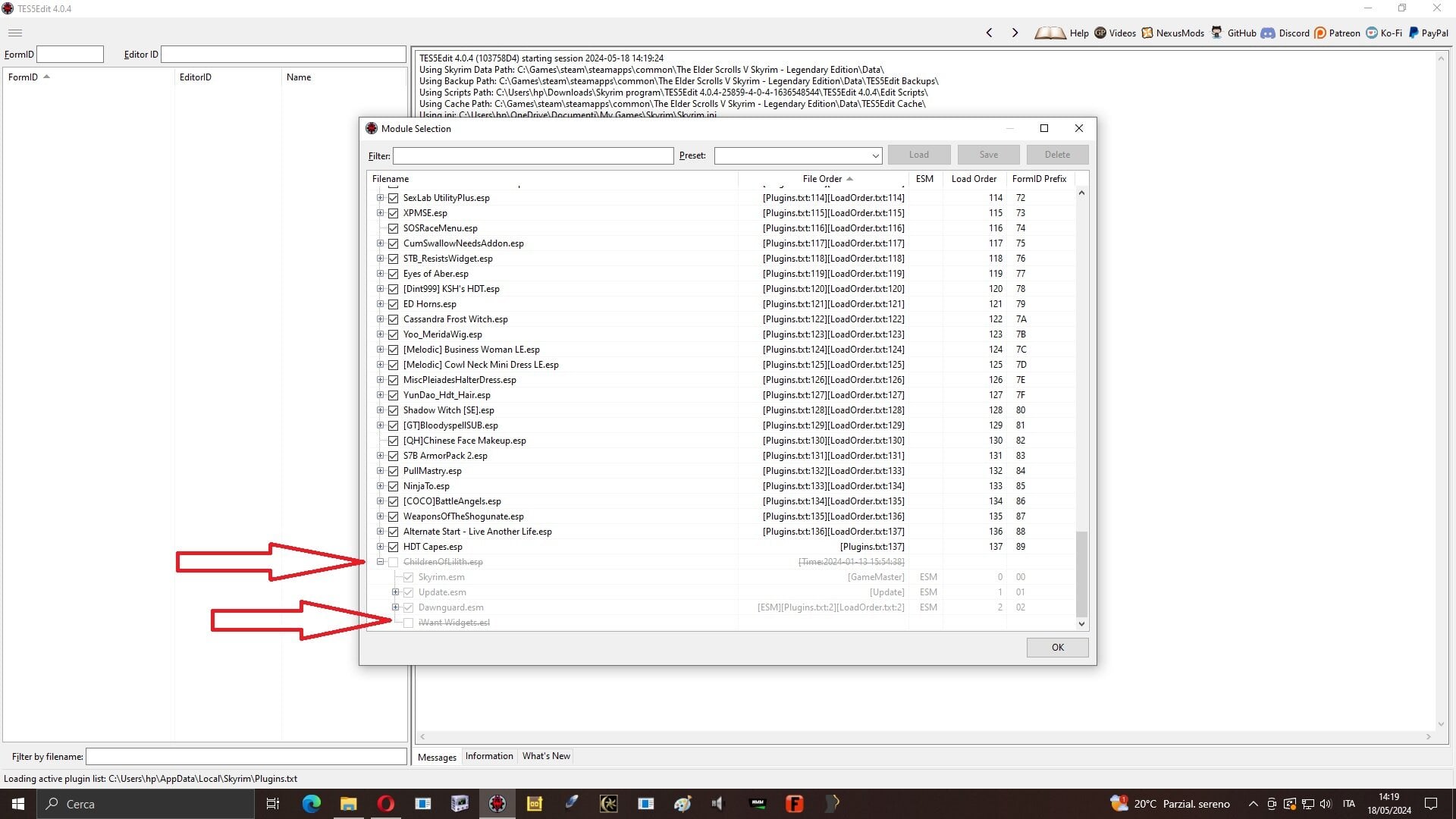Focus the Editor ID search field
This screenshot has height=819, width=1456.
[283, 55]
